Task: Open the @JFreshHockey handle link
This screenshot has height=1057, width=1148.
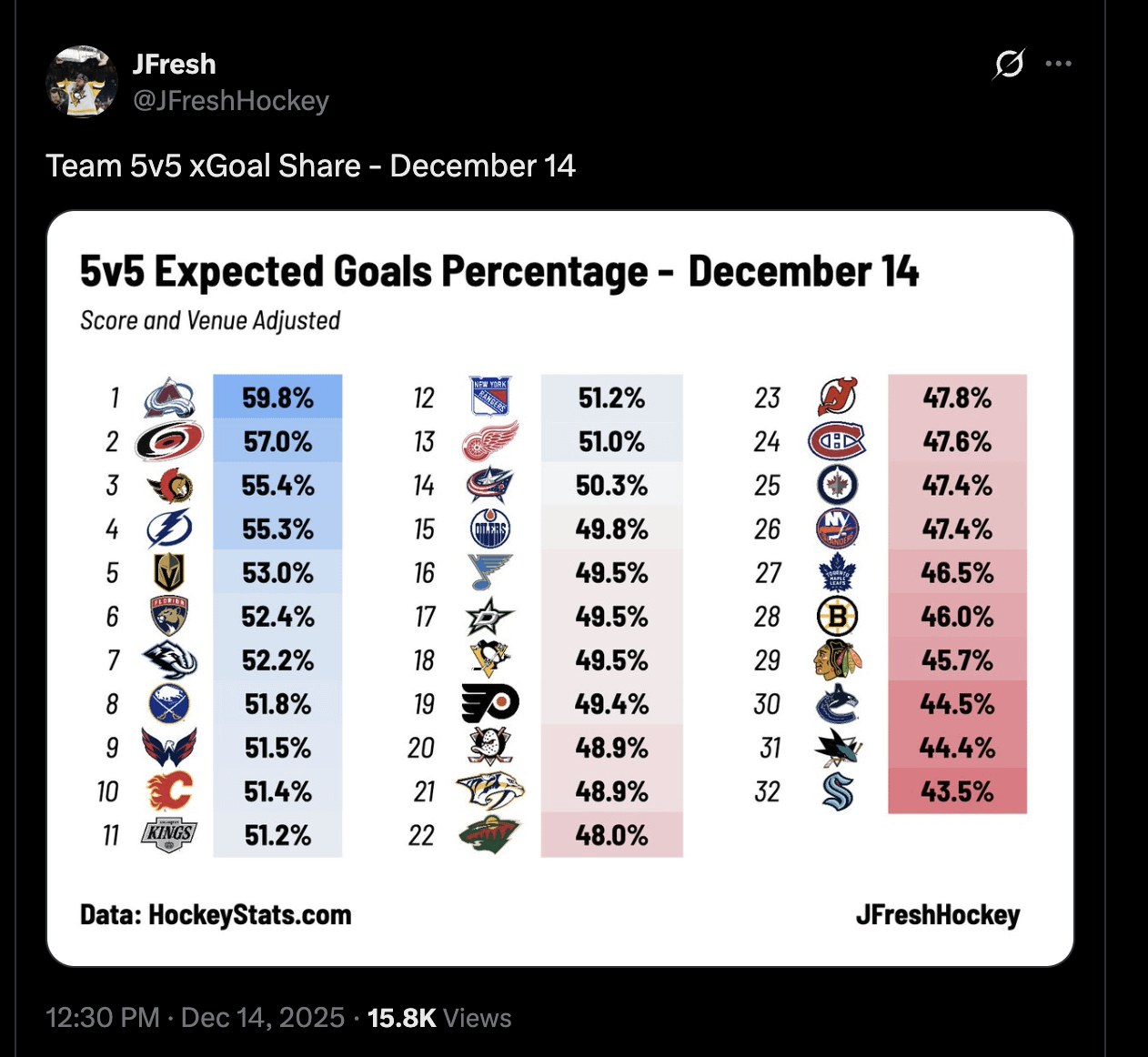Action: click(x=231, y=100)
